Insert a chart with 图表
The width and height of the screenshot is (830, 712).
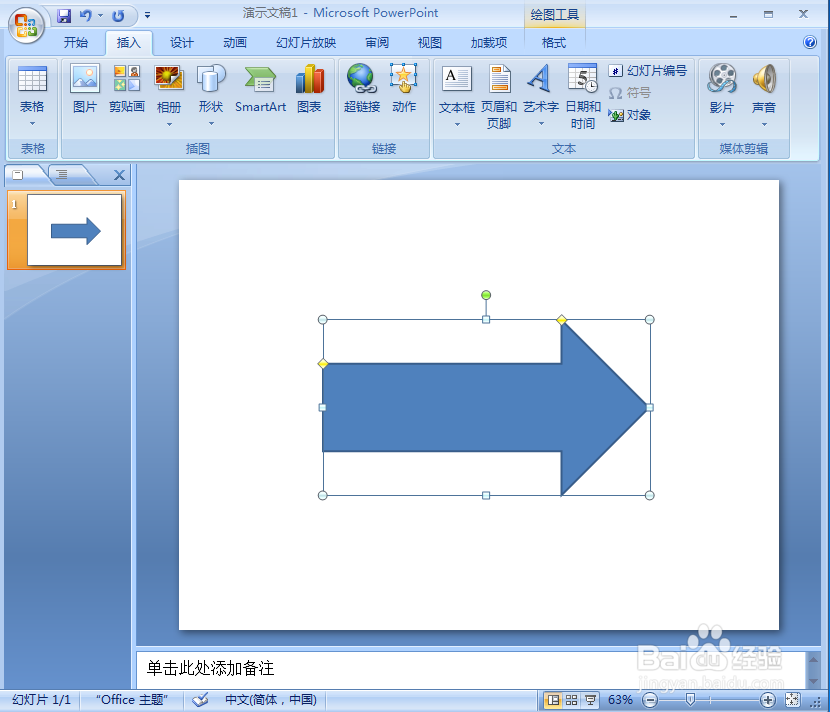point(309,89)
